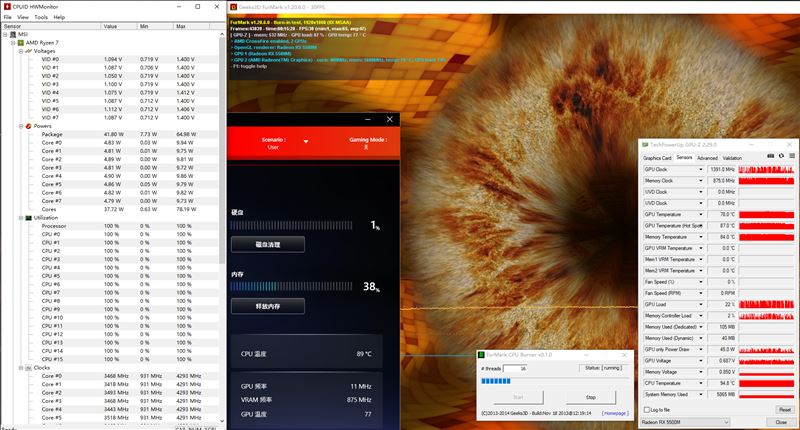800x430 pixels.
Task: Click the memory usage bar at 38%
Action: 291,287
